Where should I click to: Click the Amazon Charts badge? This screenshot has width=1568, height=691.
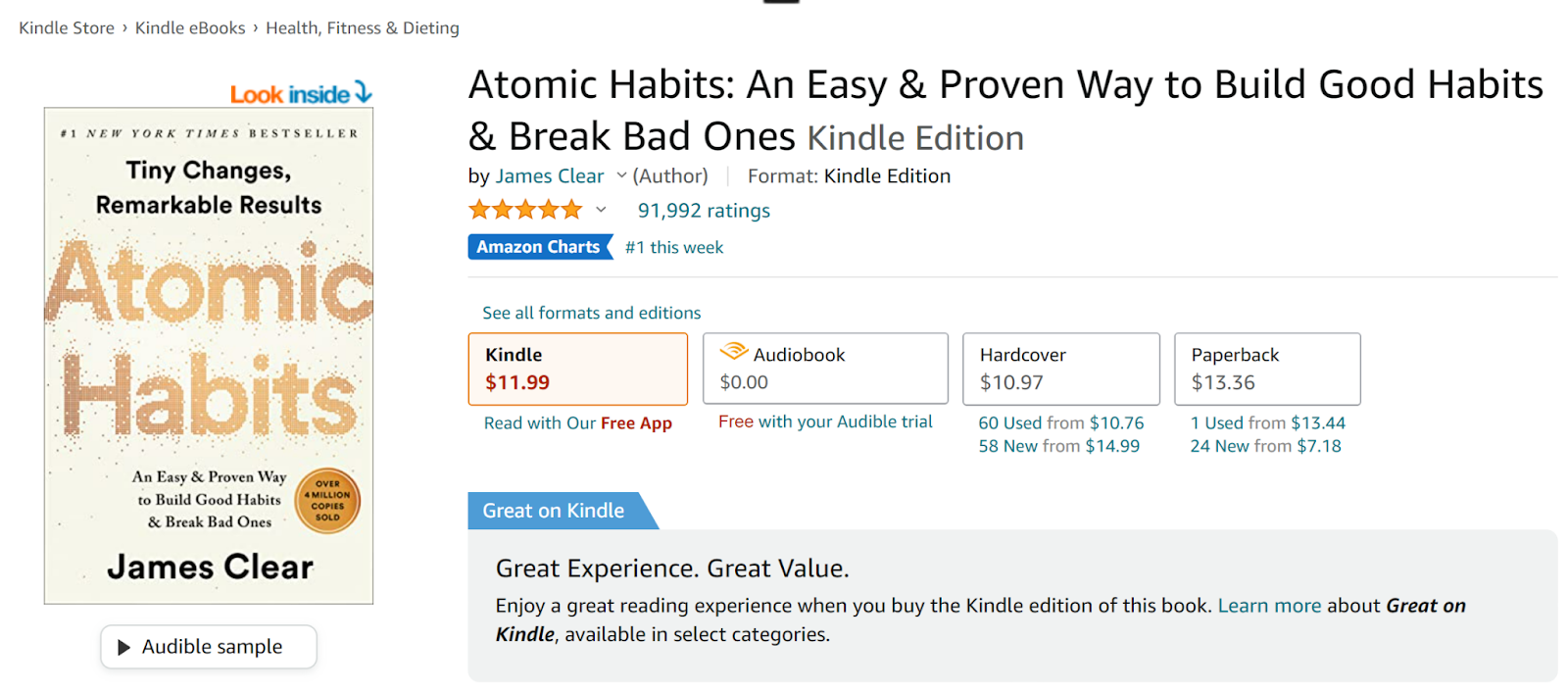point(539,247)
